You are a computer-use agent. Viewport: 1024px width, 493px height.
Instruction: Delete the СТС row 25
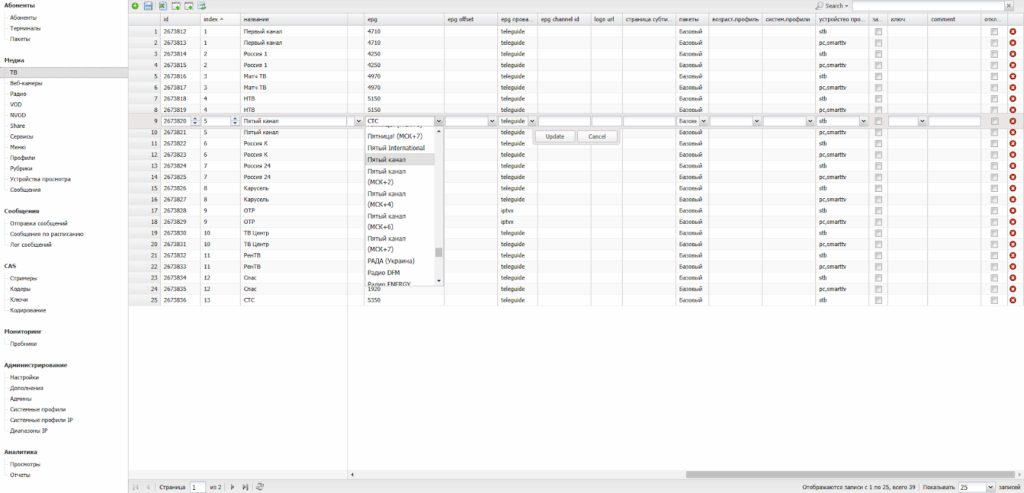(x=1012, y=300)
